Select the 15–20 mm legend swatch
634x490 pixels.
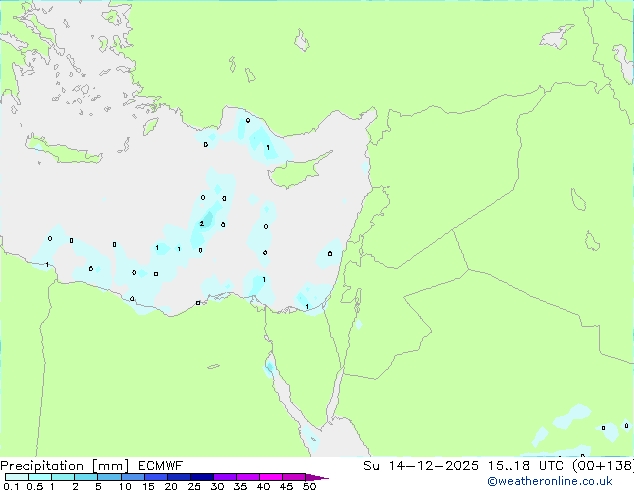(155, 477)
